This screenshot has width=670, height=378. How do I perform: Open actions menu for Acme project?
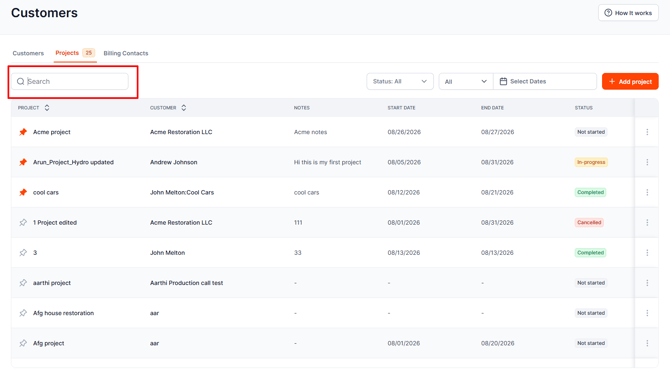647,132
